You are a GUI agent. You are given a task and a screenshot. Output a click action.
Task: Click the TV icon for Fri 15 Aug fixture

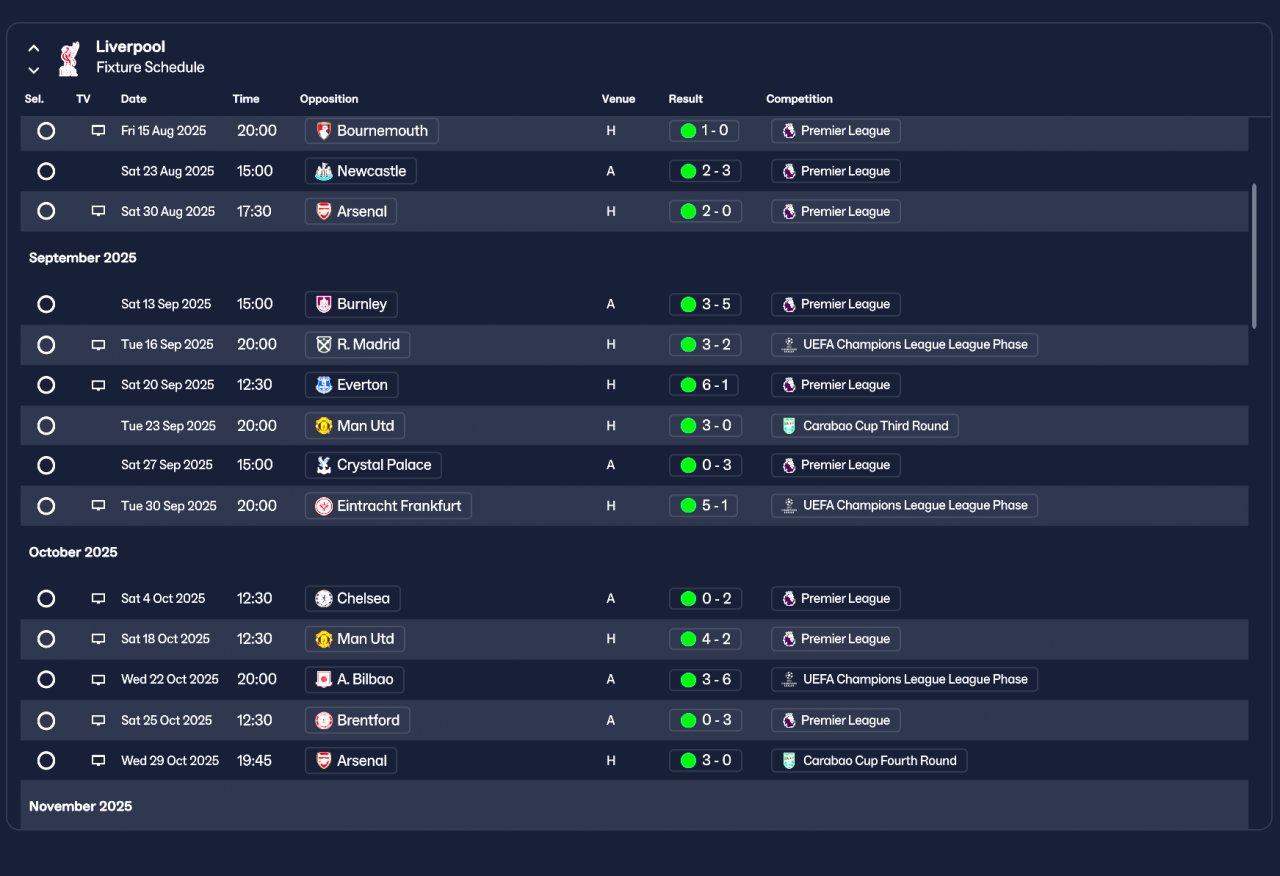(x=98, y=131)
